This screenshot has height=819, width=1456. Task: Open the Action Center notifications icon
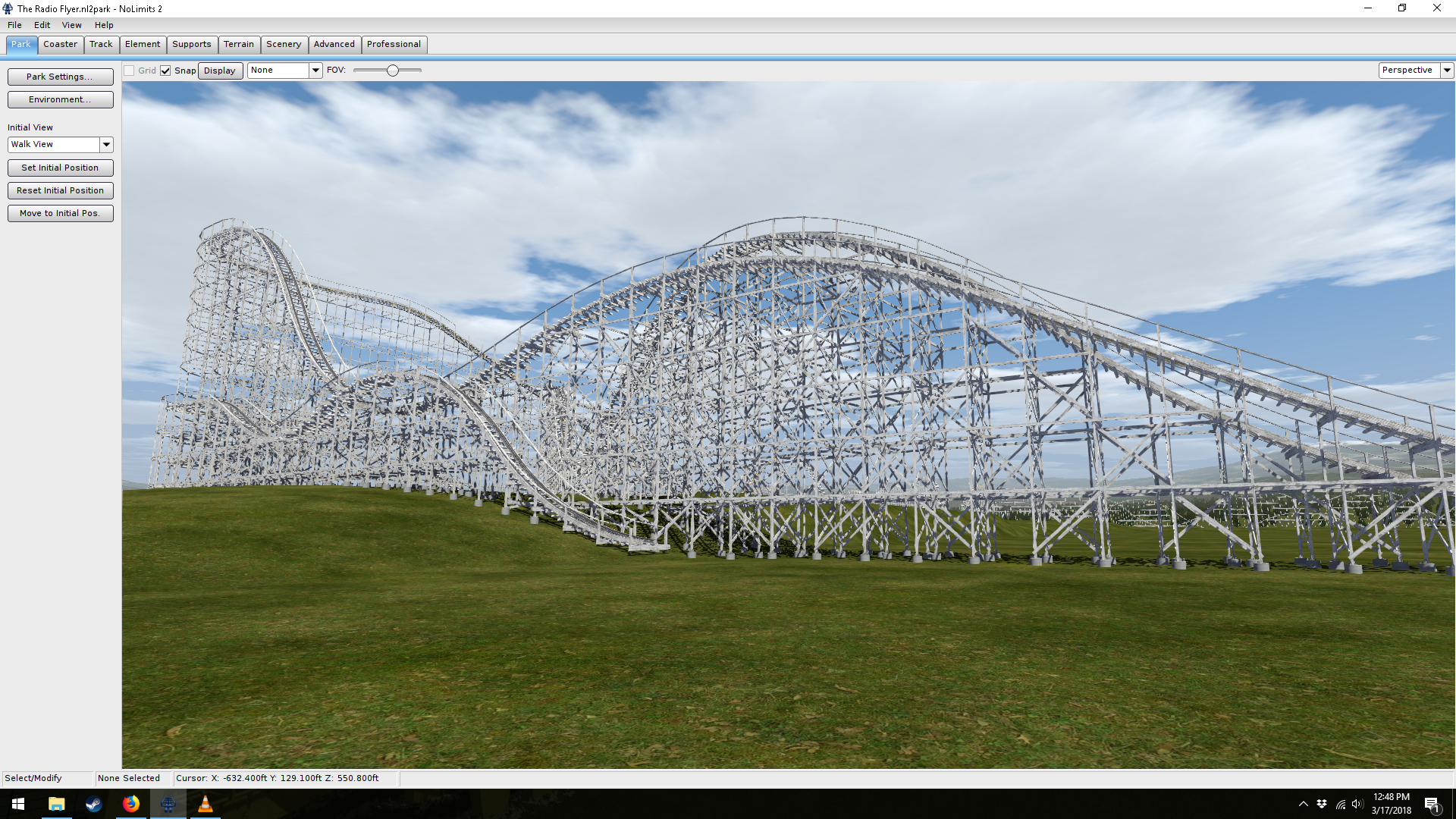1431,805
